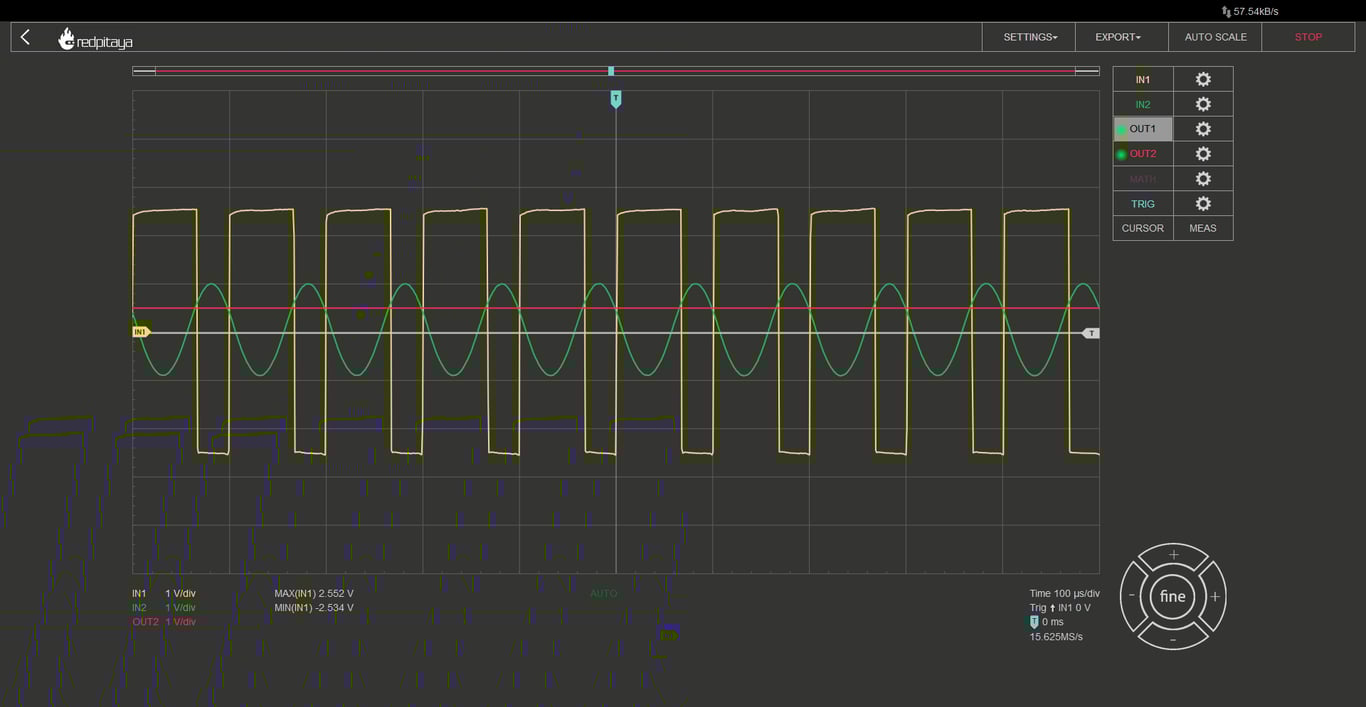The height and width of the screenshot is (707, 1366).
Task: Click the OUT2 1 V/div scale label
Action: pos(164,622)
